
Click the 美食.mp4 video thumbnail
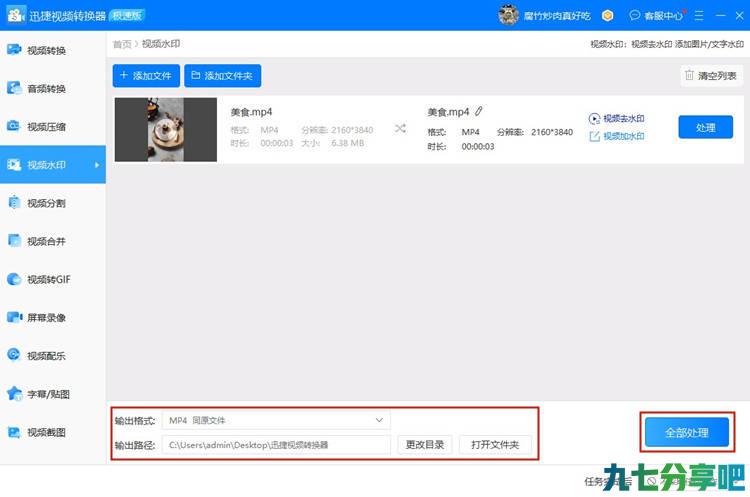165,130
